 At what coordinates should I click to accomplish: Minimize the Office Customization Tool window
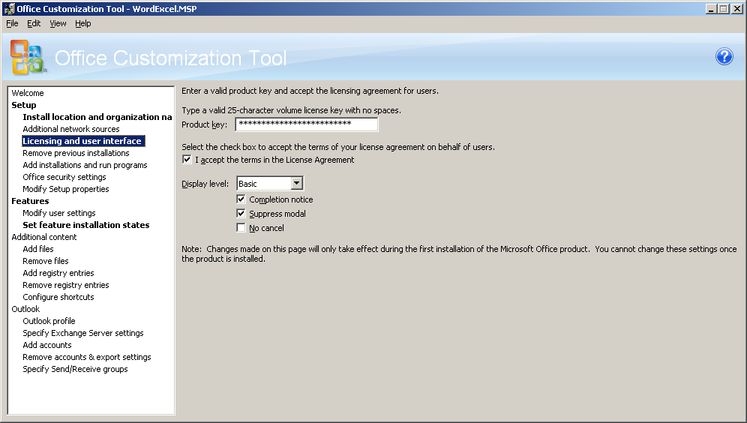(711, 8)
